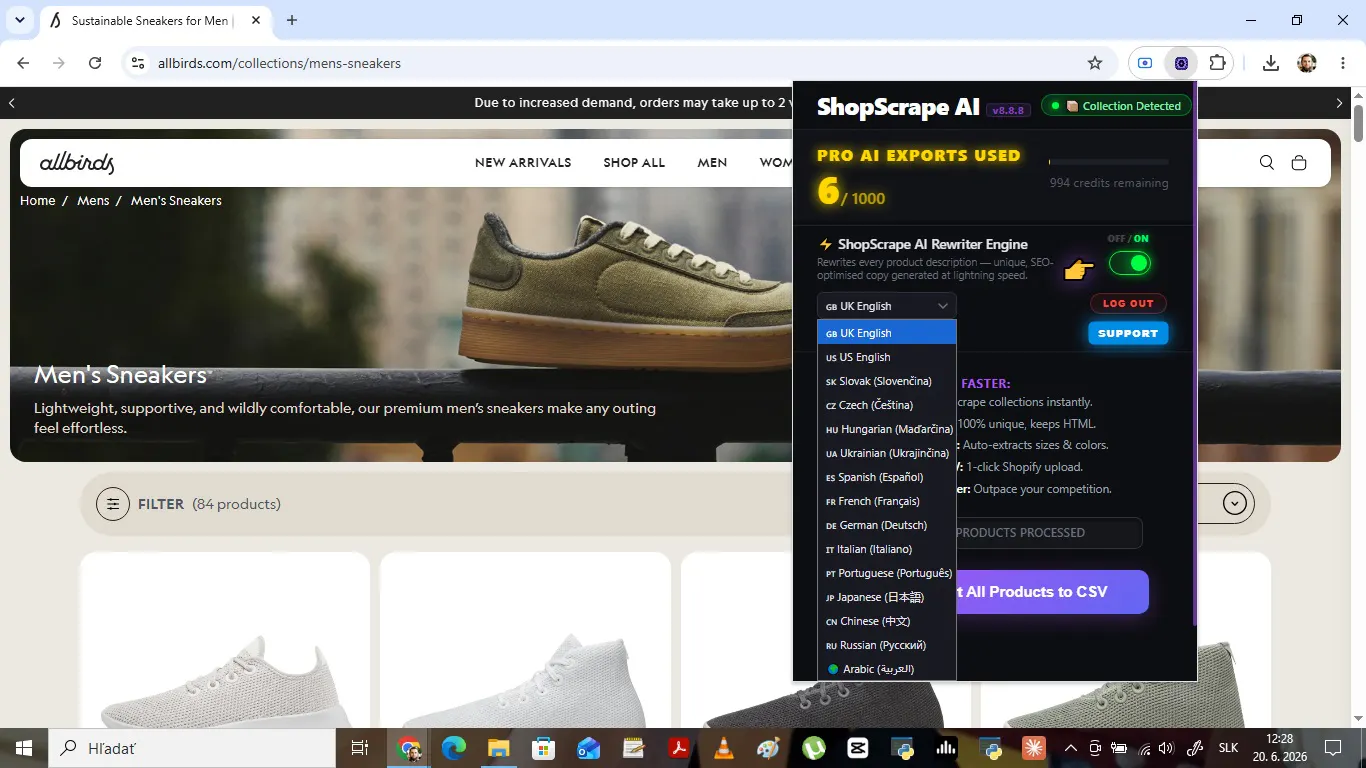Open Outlook from the taskbar

[589, 748]
